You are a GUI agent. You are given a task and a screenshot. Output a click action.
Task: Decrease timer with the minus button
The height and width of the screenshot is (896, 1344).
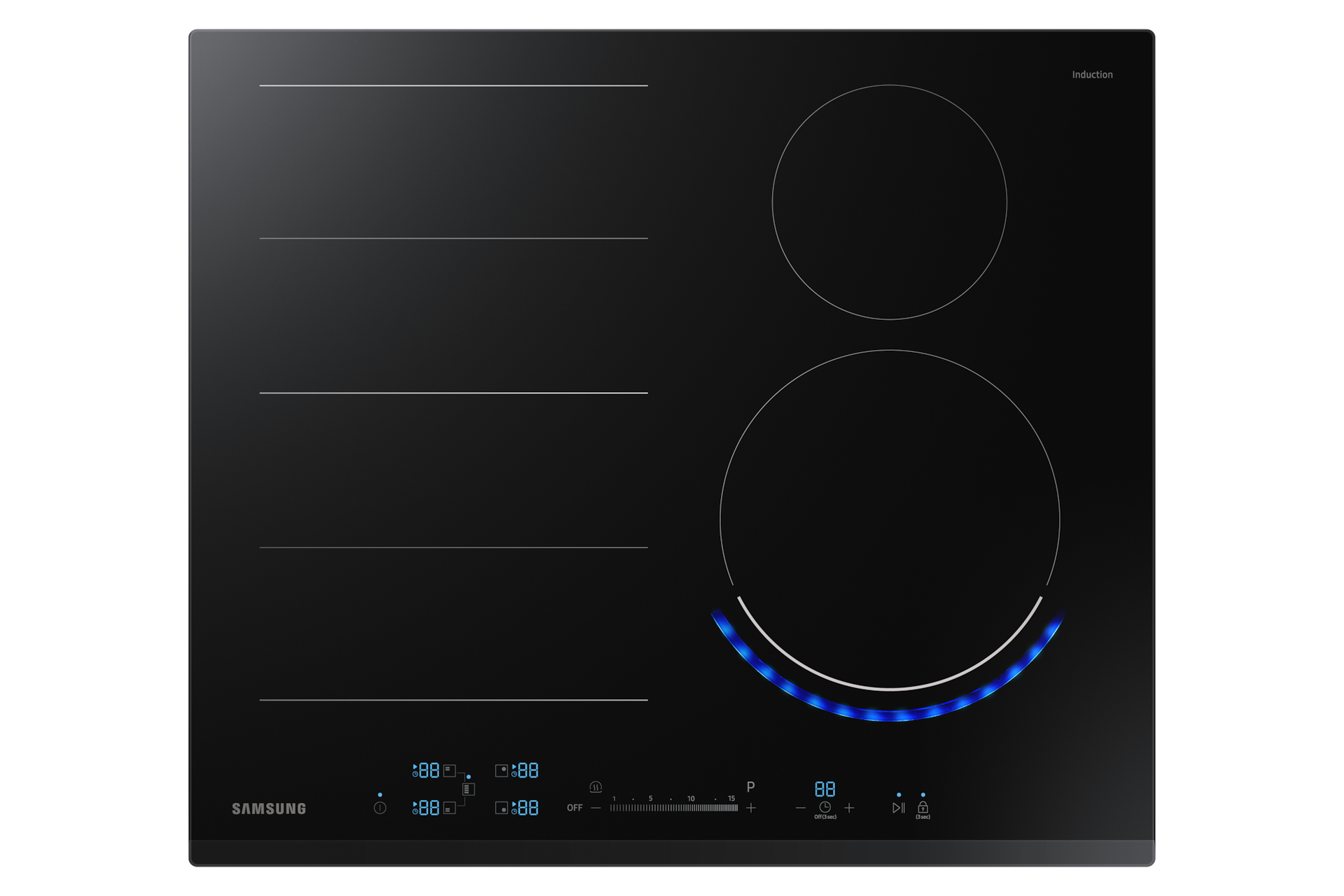coord(801,808)
